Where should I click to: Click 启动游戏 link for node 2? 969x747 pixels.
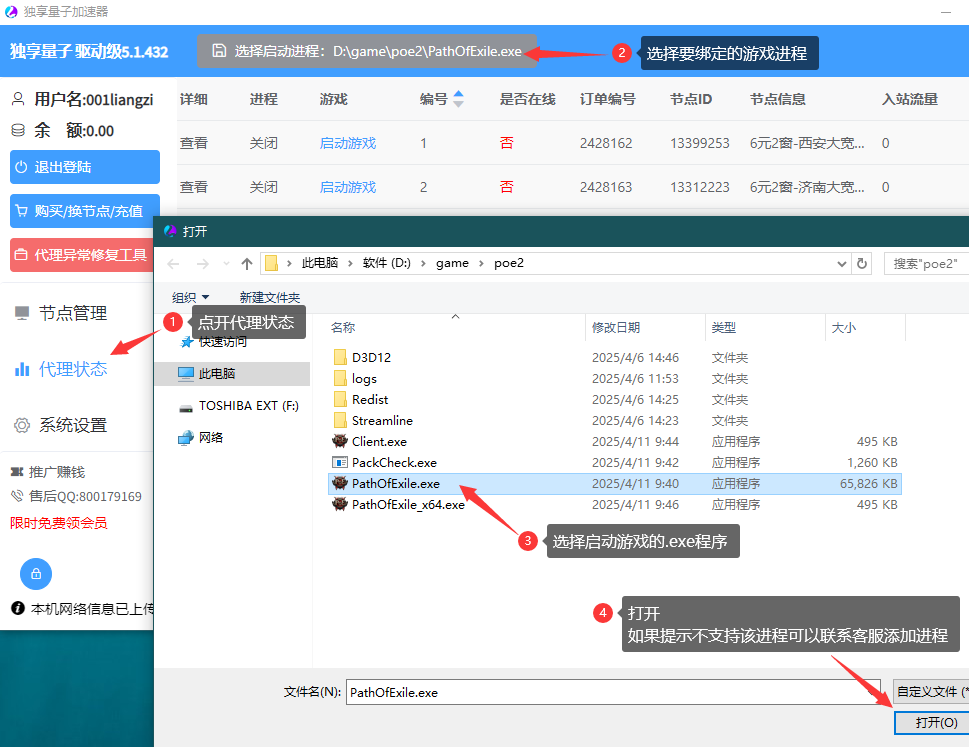point(348,187)
